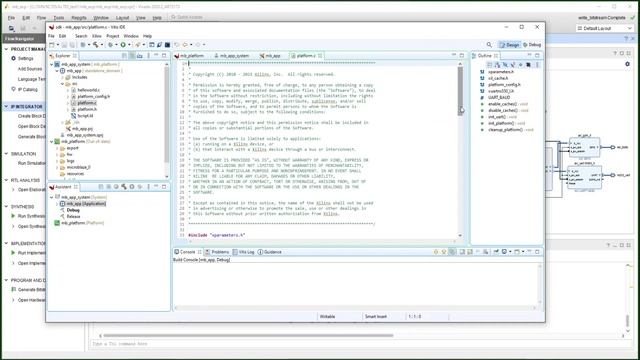
Task: Click the Pin Console icon
Action: [x=496, y=252]
